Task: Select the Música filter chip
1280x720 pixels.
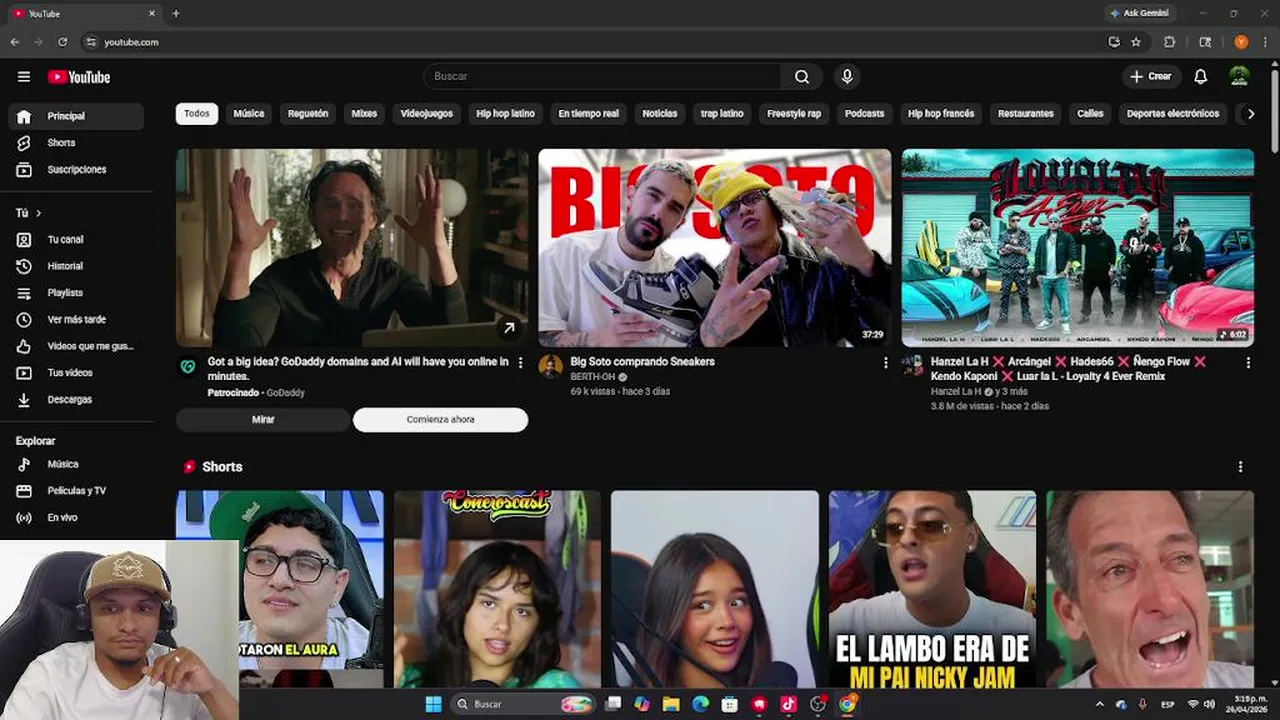Action: tap(249, 114)
